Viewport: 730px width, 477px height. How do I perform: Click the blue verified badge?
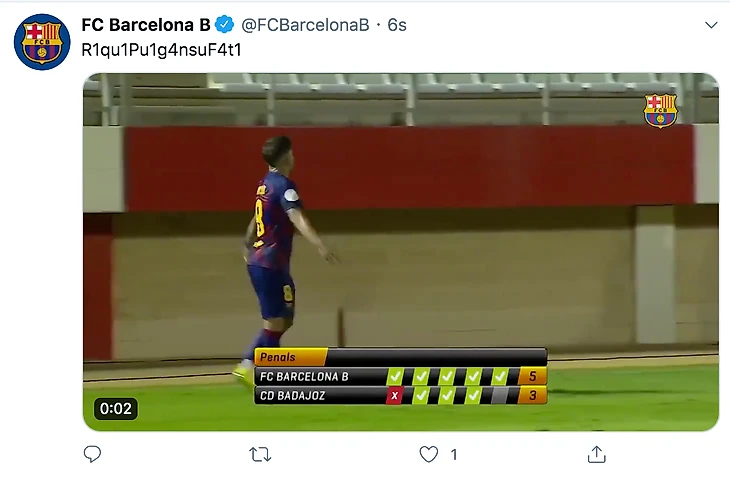click(224, 25)
